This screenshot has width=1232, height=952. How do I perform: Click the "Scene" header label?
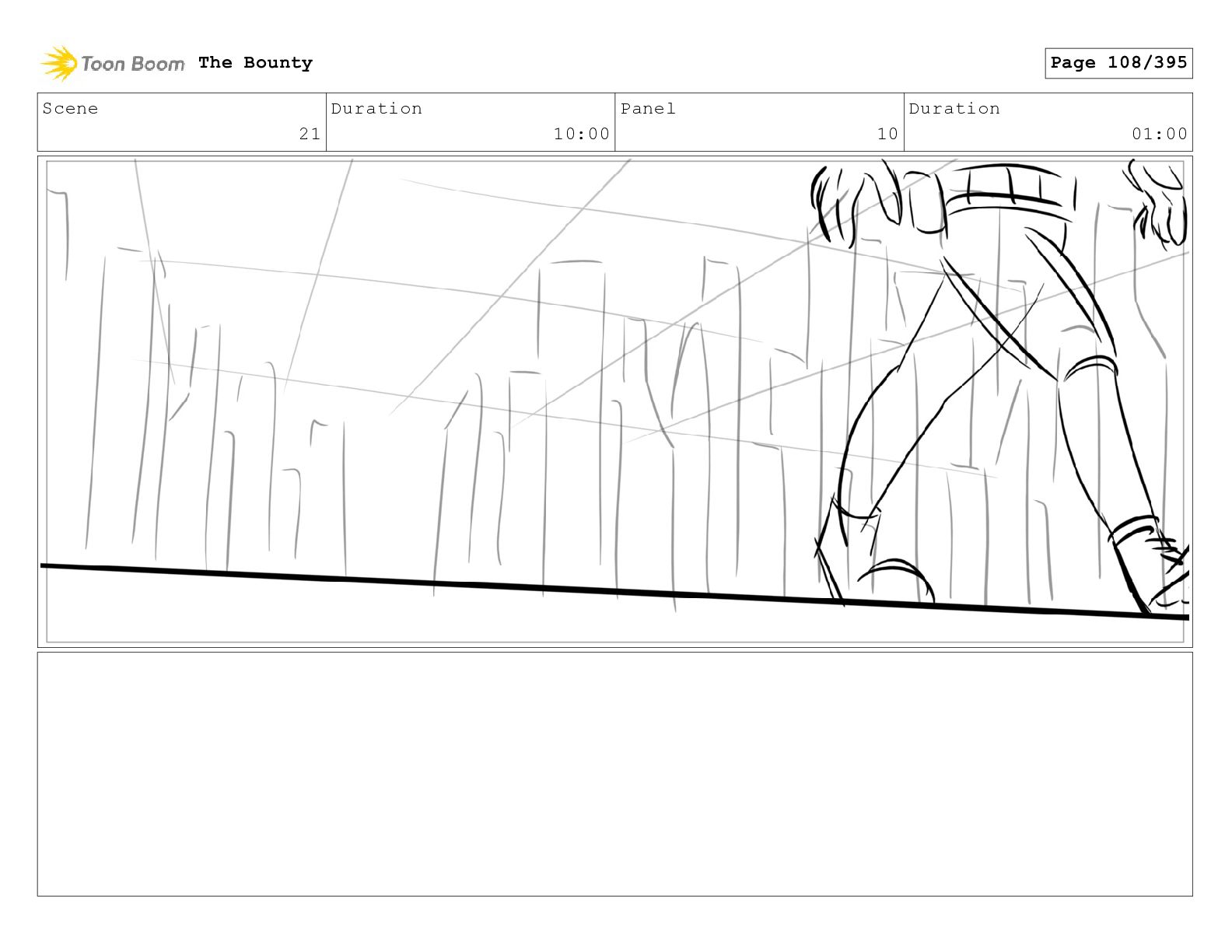click(x=71, y=109)
